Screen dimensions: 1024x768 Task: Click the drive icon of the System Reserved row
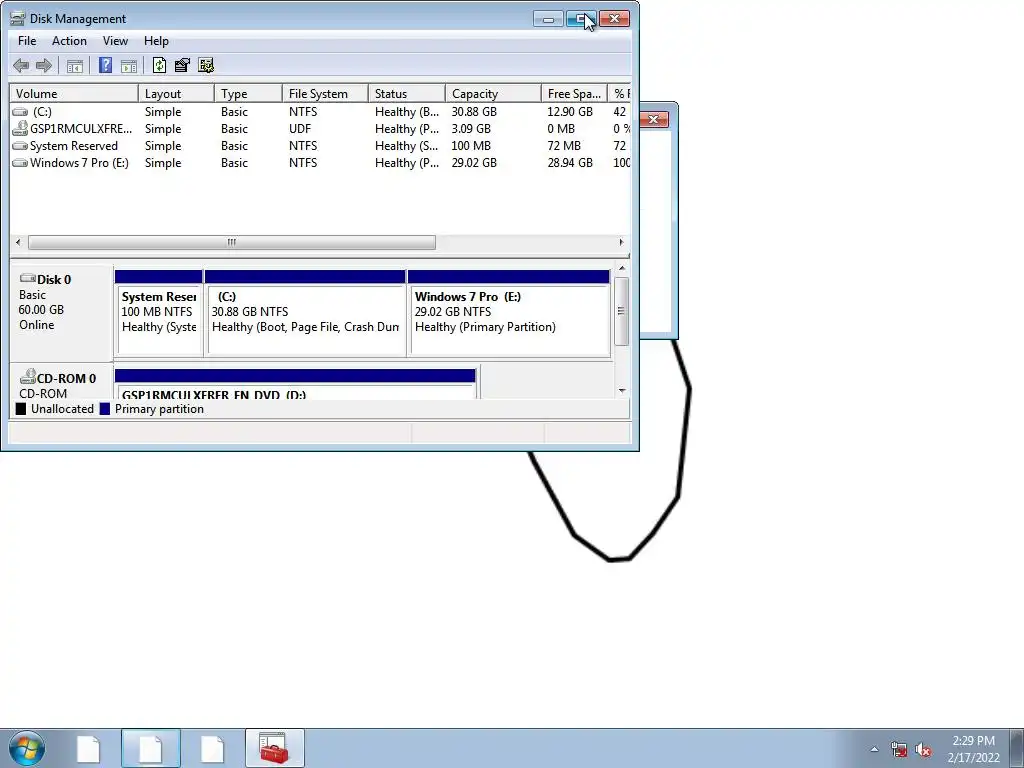coord(20,146)
